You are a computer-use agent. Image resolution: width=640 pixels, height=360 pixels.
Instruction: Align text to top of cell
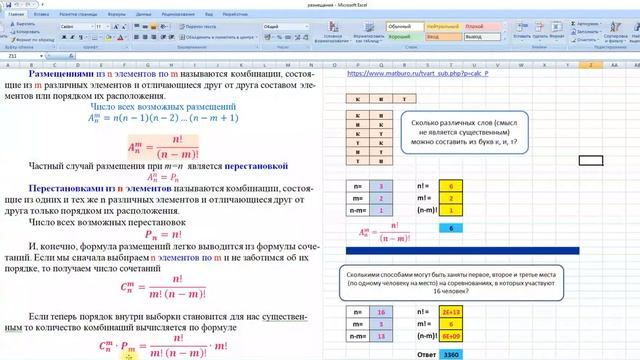(136, 27)
